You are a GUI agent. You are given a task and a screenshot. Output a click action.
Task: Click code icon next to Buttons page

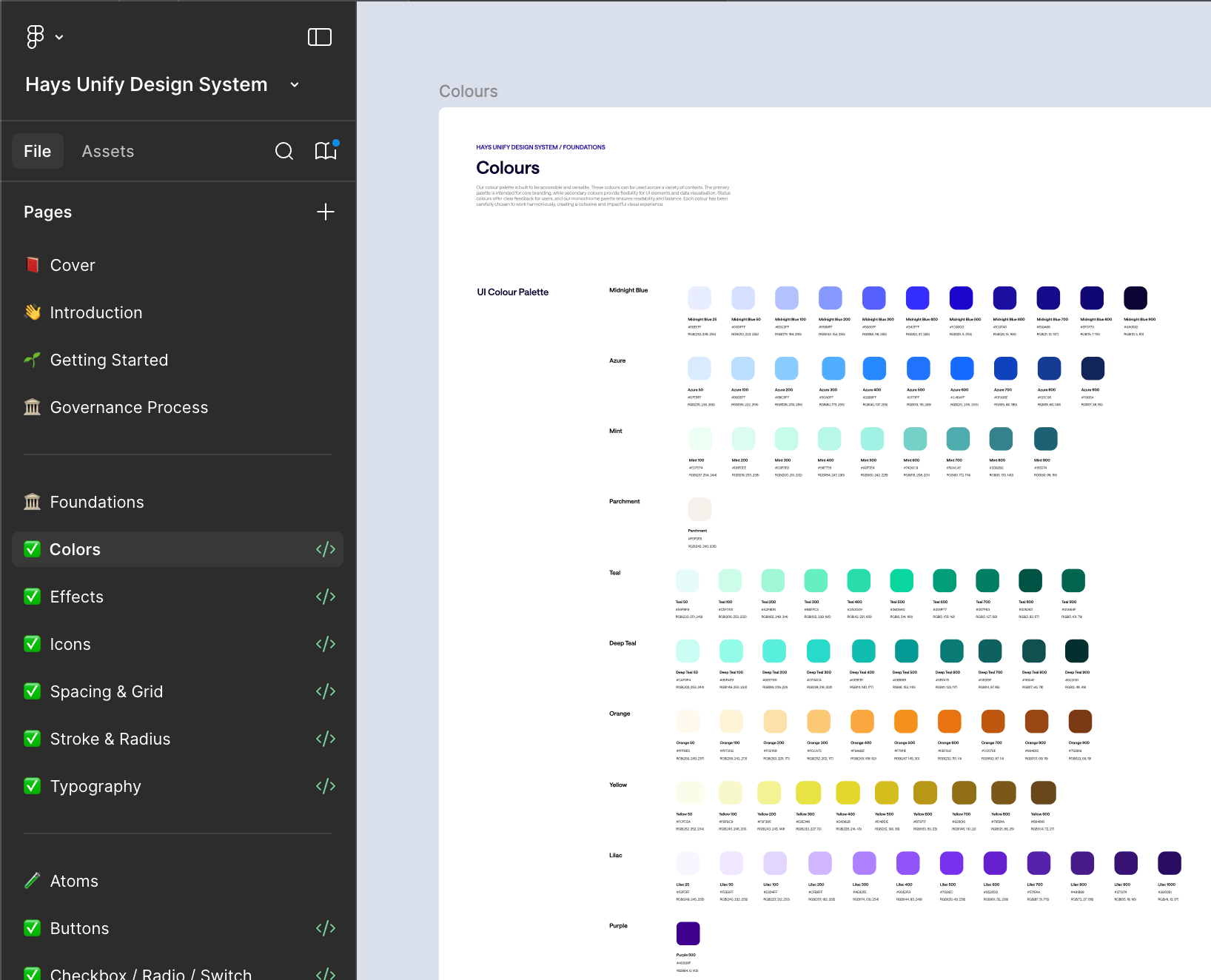[326, 928]
